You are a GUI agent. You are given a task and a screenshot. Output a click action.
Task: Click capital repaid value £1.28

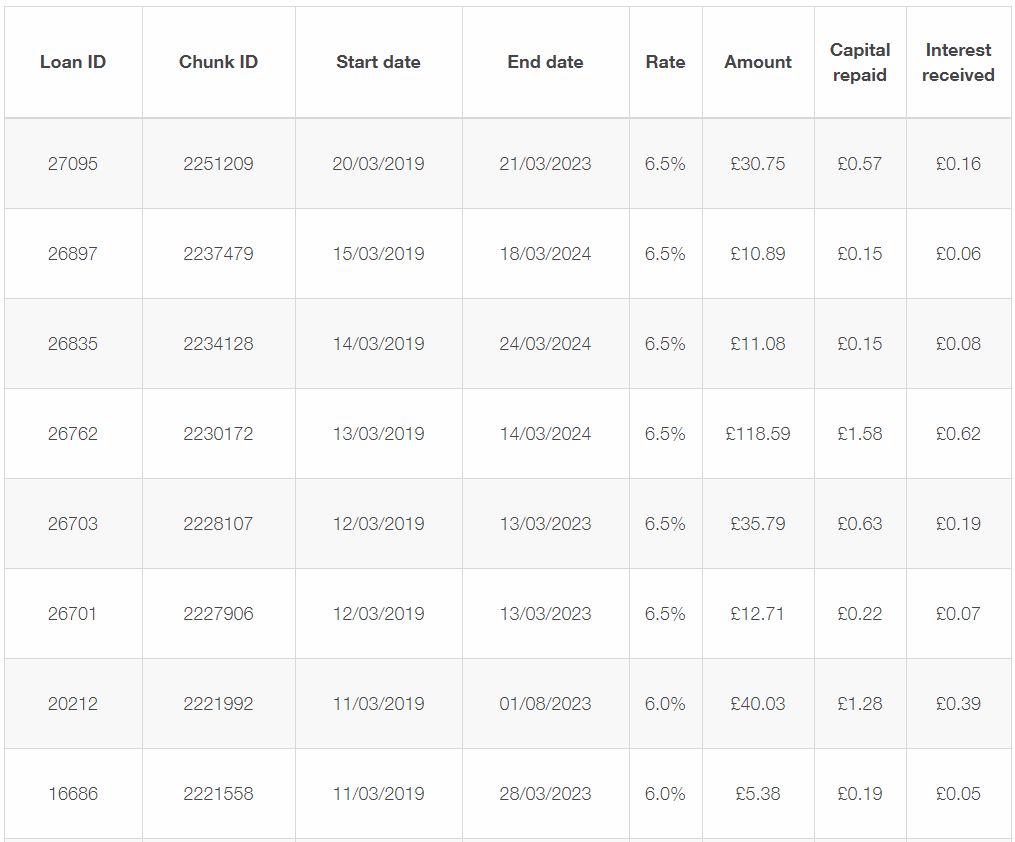pyautogui.click(x=860, y=704)
